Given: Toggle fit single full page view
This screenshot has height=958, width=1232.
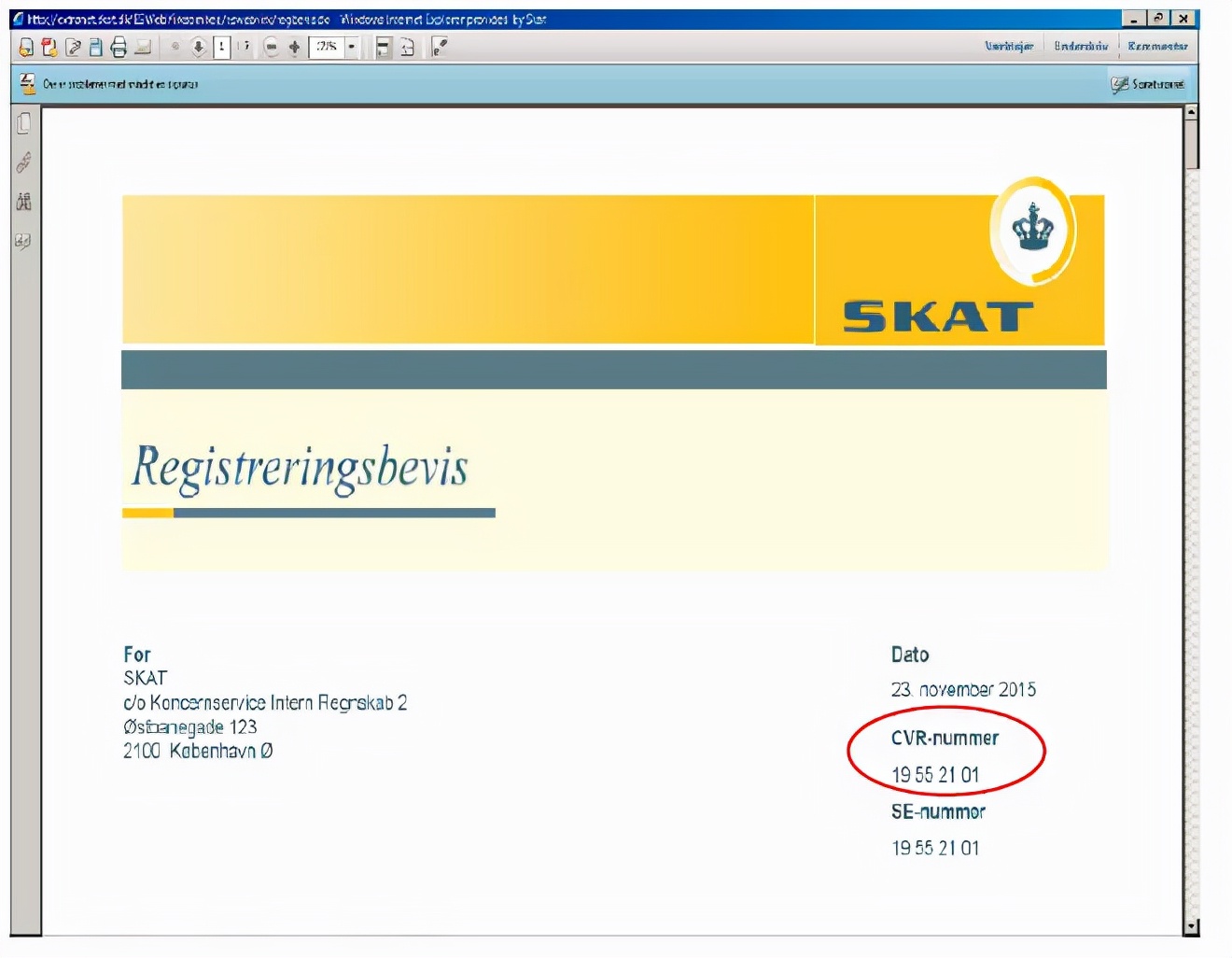Looking at the screenshot, I should 408,47.
